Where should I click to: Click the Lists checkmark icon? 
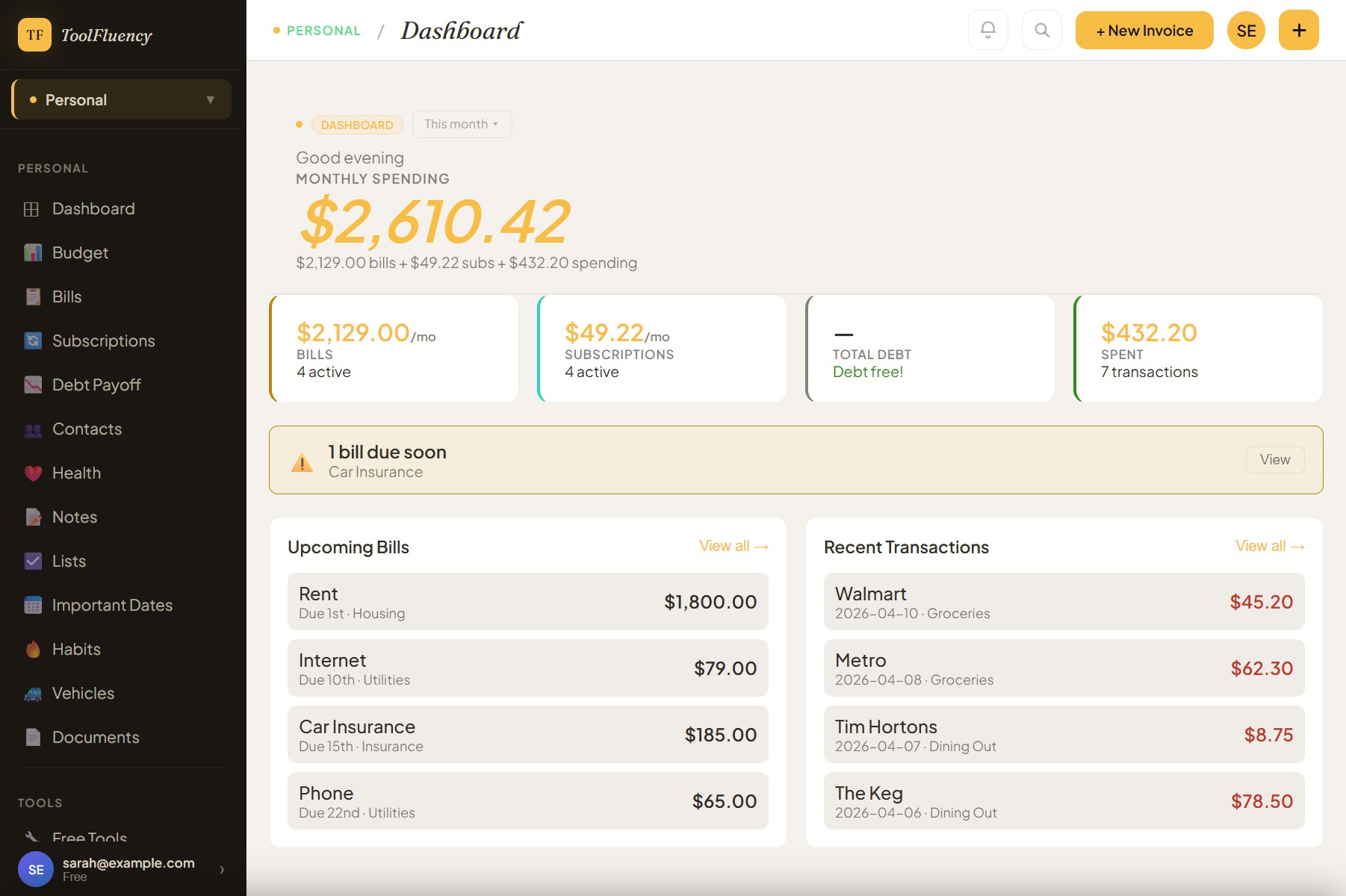(x=33, y=561)
